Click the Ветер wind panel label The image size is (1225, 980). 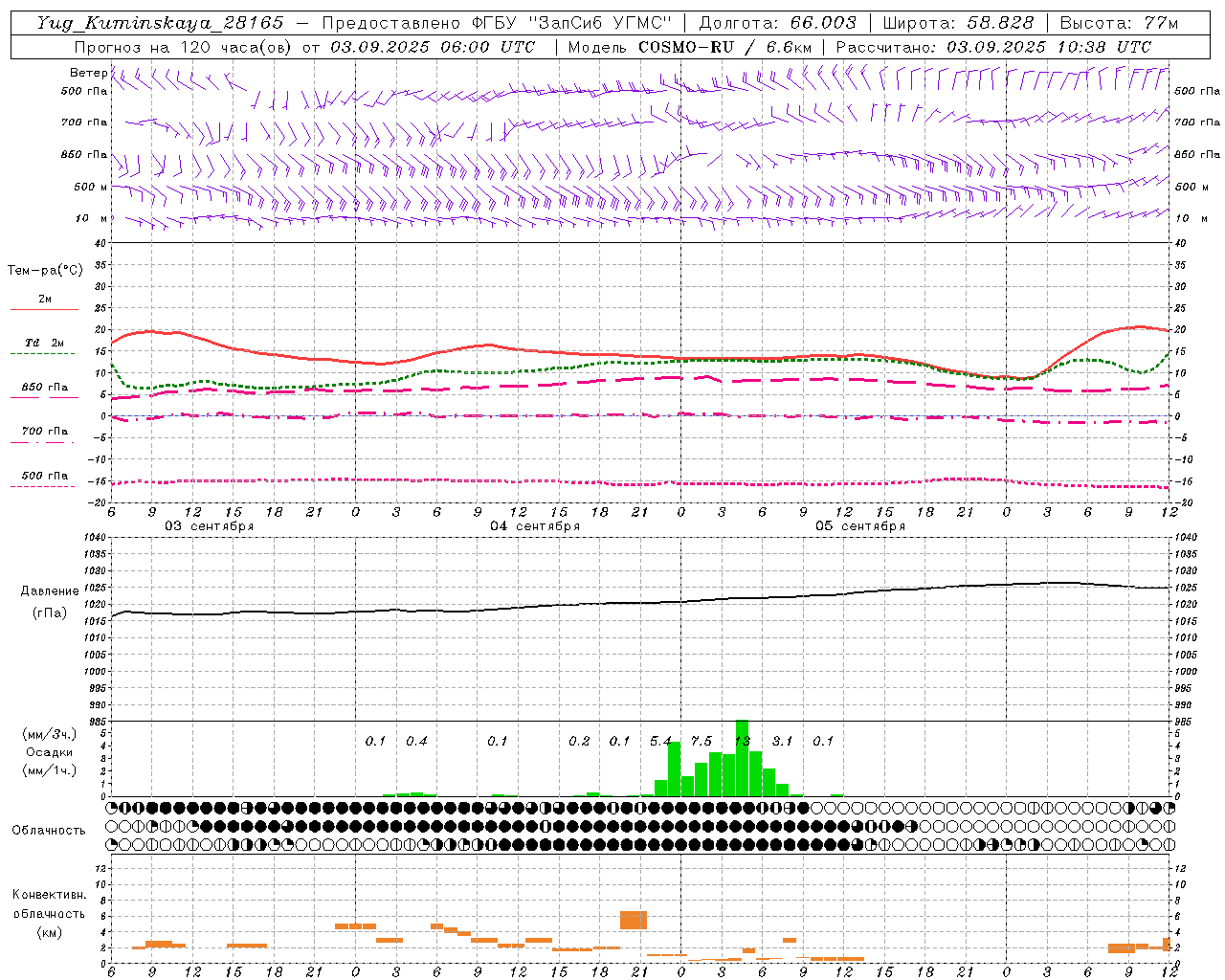click(x=88, y=73)
